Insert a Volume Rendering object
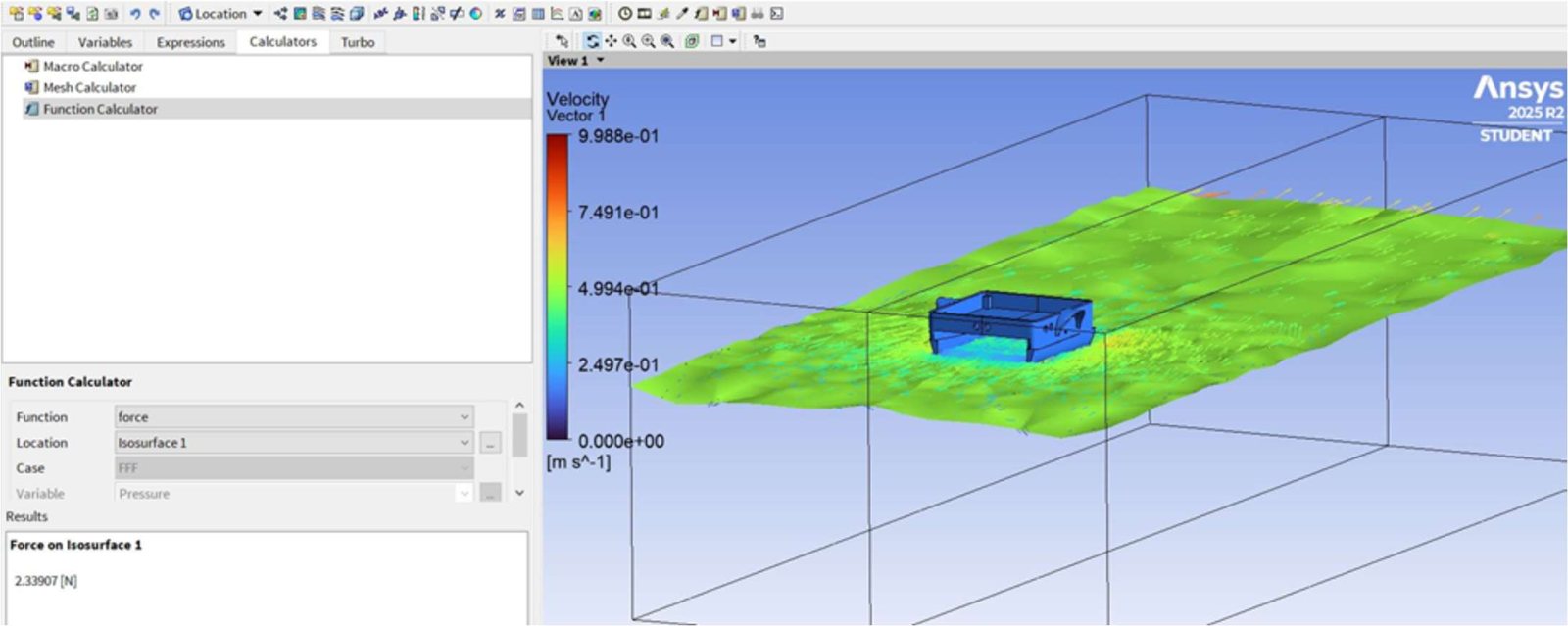The image size is (1568, 626). 356,14
